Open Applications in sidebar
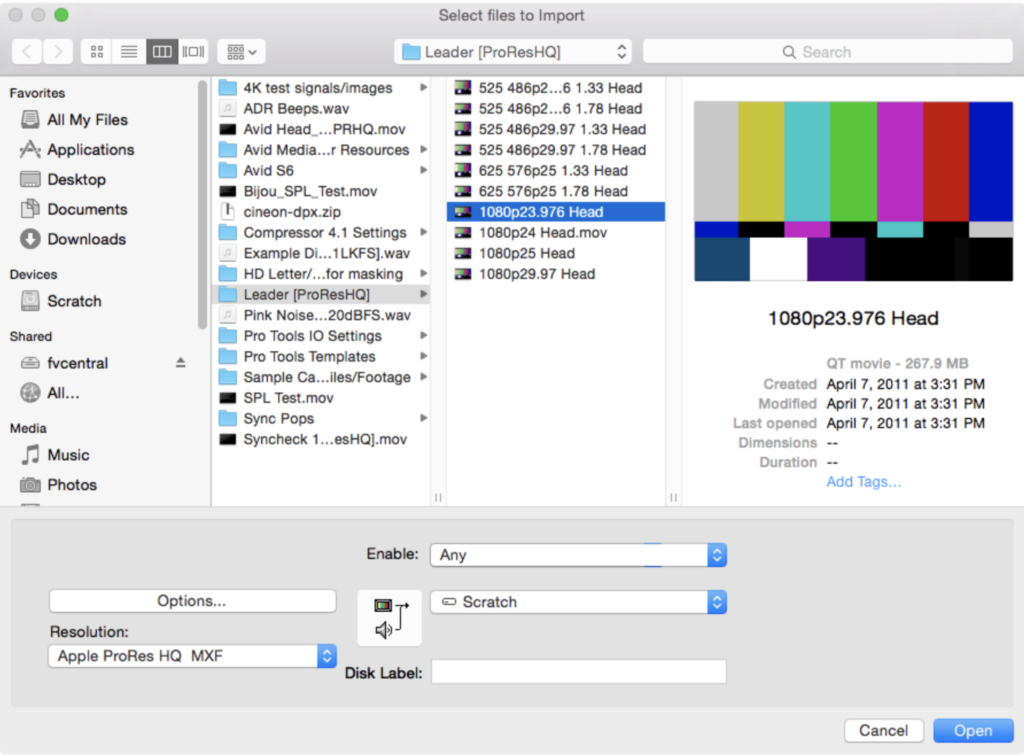1024x755 pixels. 90,150
